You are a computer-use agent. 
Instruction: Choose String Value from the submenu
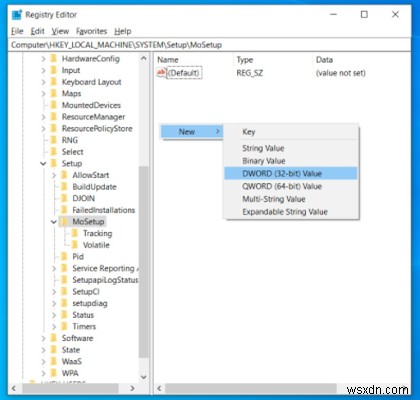click(x=291, y=148)
